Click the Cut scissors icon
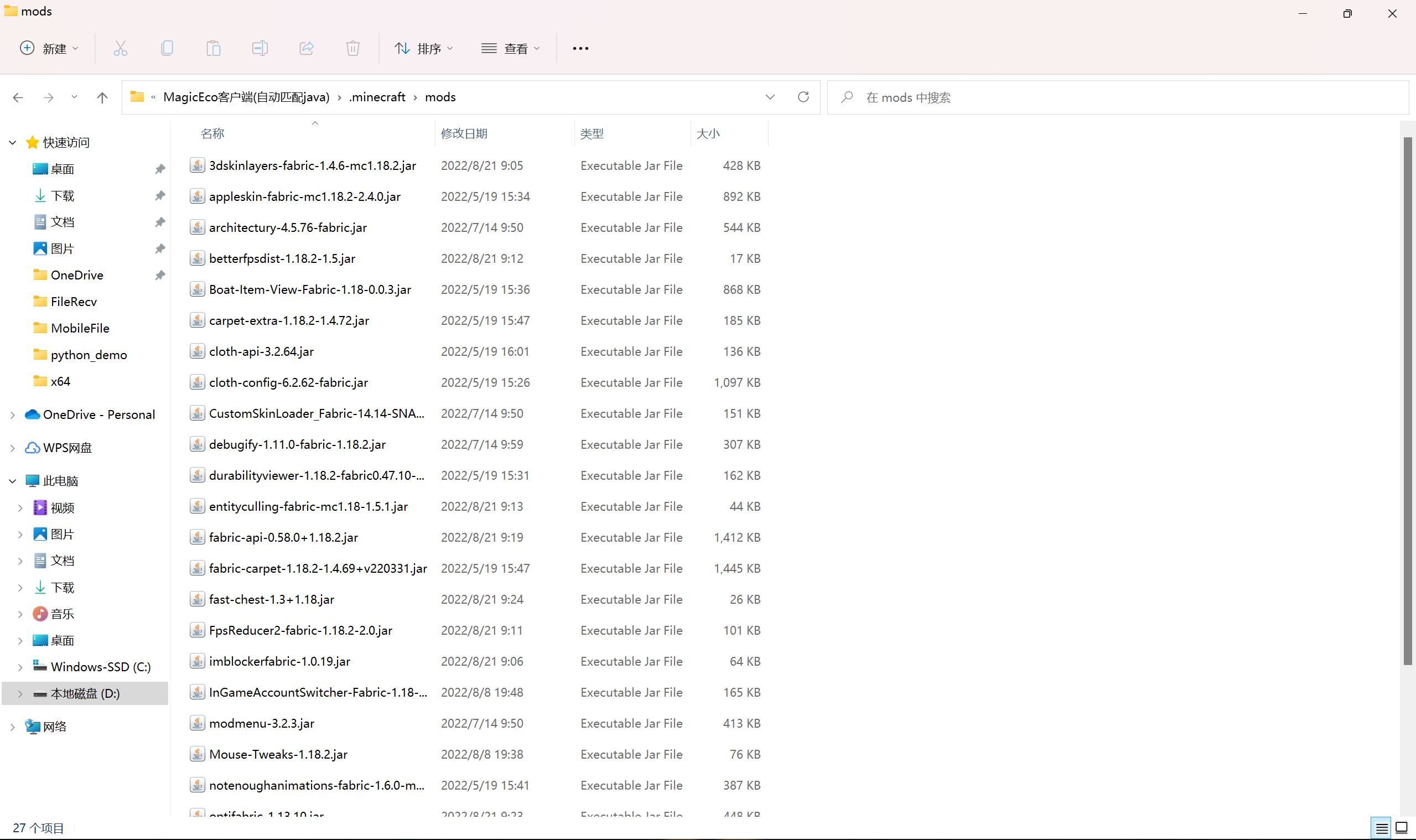This screenshot has height=840, width=1416. point(120,49)
